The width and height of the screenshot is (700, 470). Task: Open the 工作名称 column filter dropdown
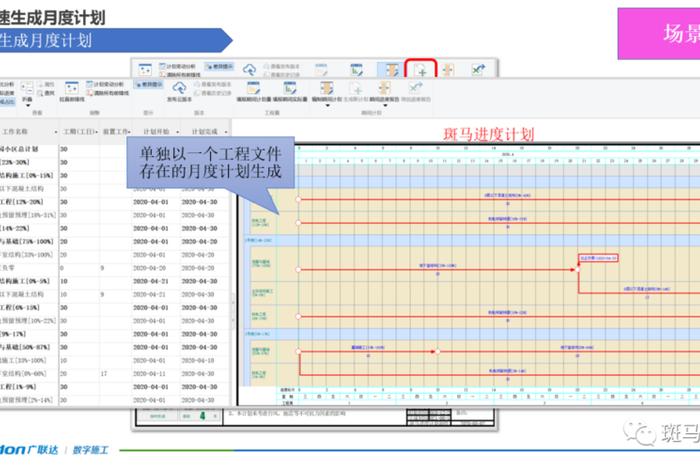(55, 131)
